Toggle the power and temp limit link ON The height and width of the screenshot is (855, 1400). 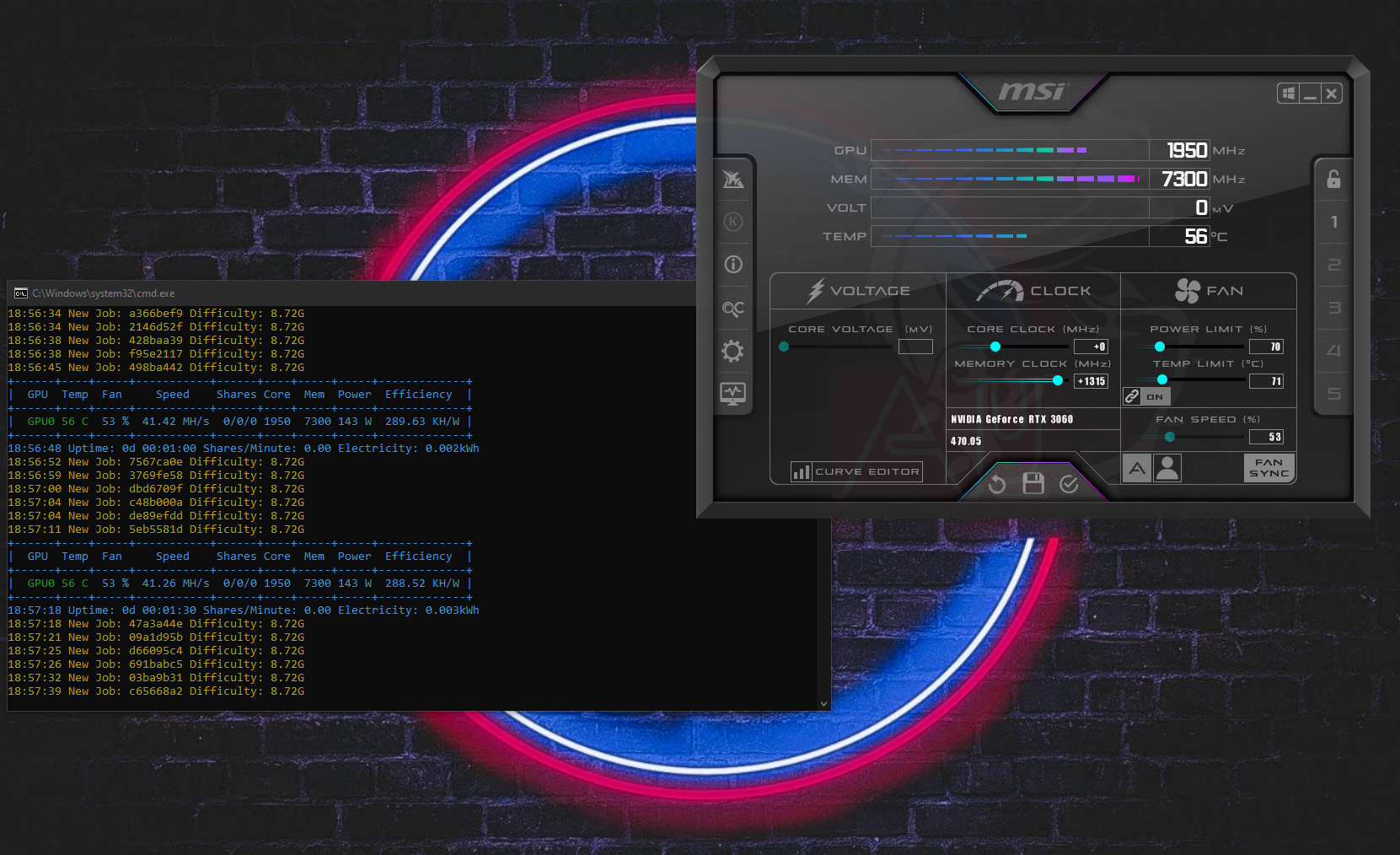point(1146,396)
